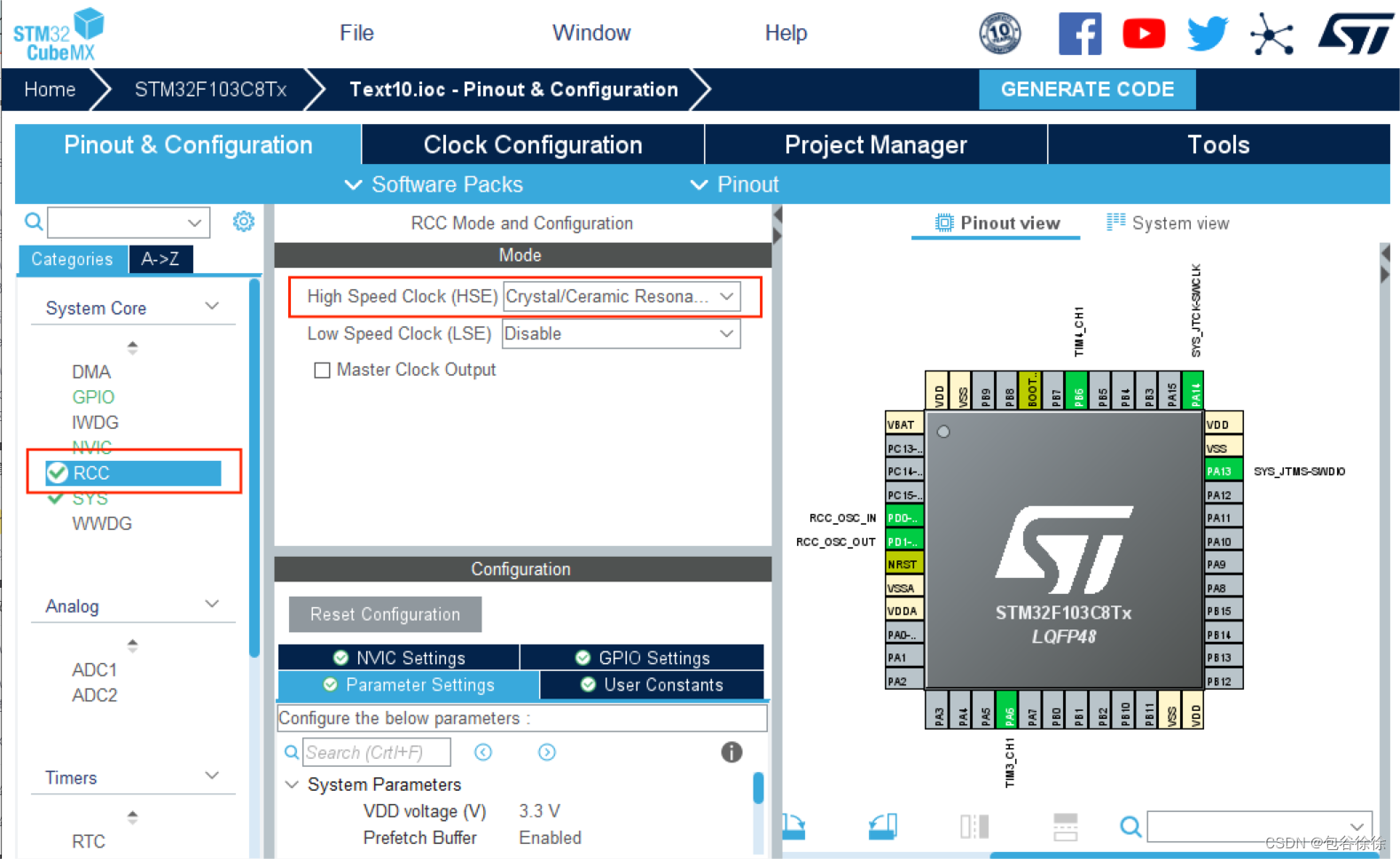Click the parameter list vertical scrollbar

tap(758, 787)
